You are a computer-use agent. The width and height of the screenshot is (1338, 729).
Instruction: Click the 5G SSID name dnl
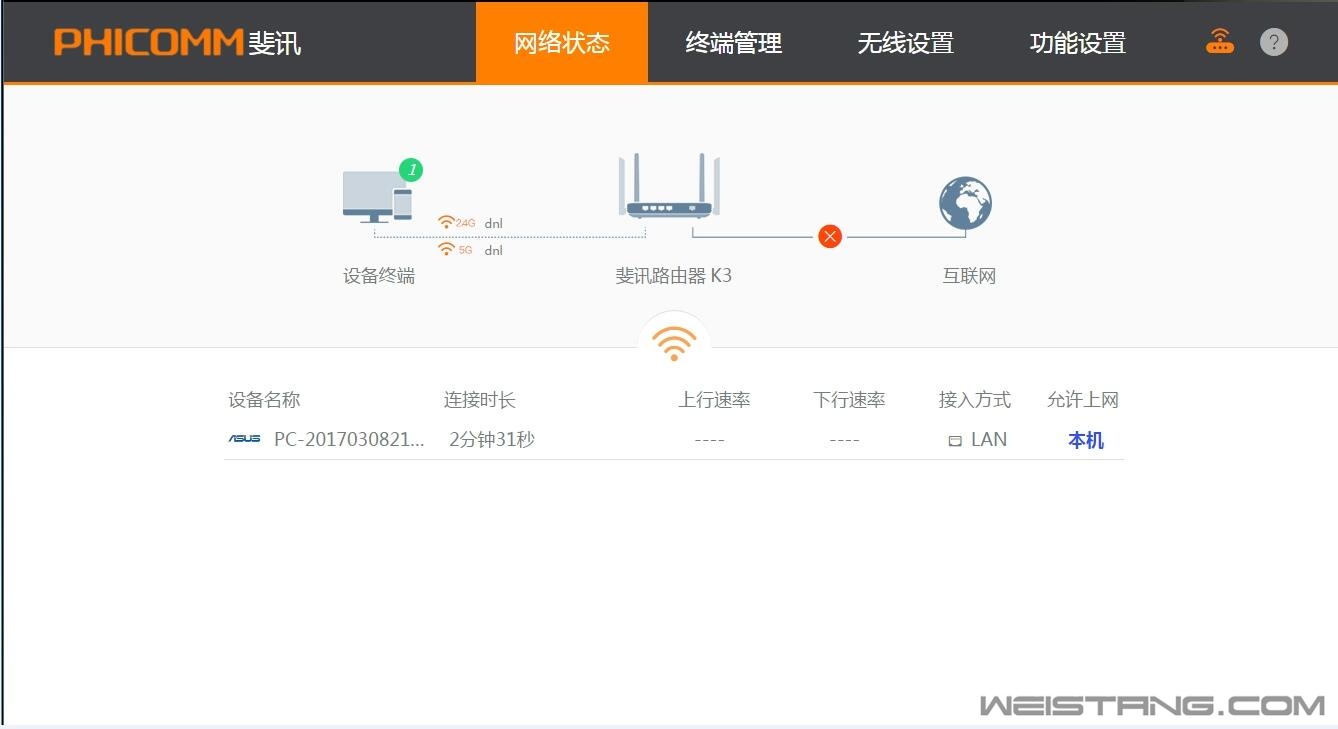[494, 250]
